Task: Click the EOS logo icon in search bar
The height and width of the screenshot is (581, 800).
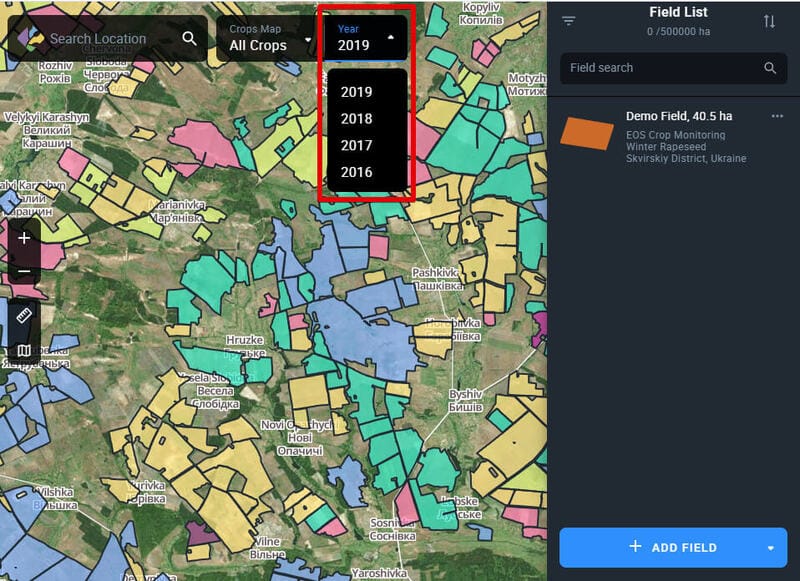Action: pyautogui.click(x=30, y=38)
